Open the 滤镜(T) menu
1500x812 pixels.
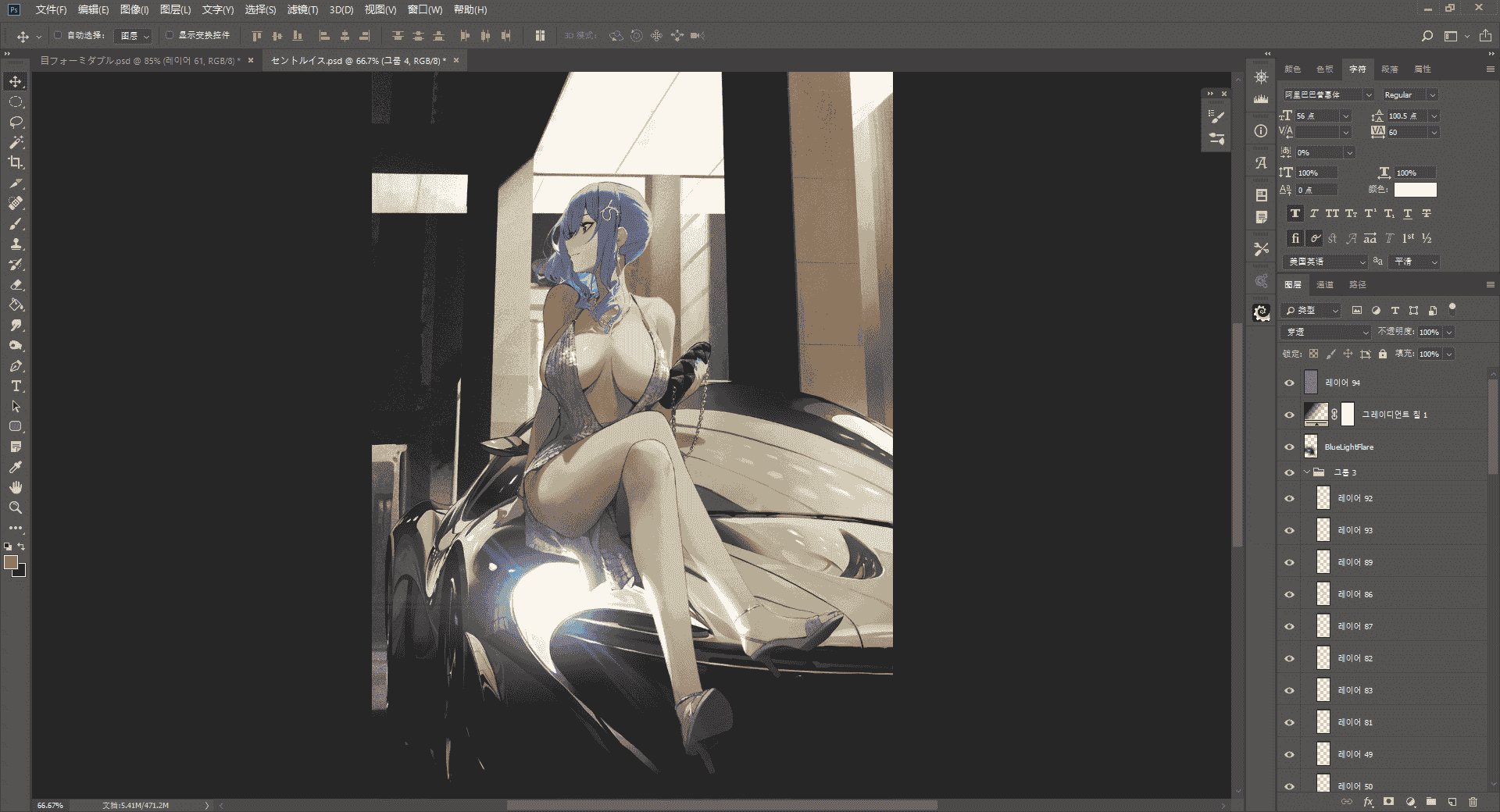(x=302, y=9)
